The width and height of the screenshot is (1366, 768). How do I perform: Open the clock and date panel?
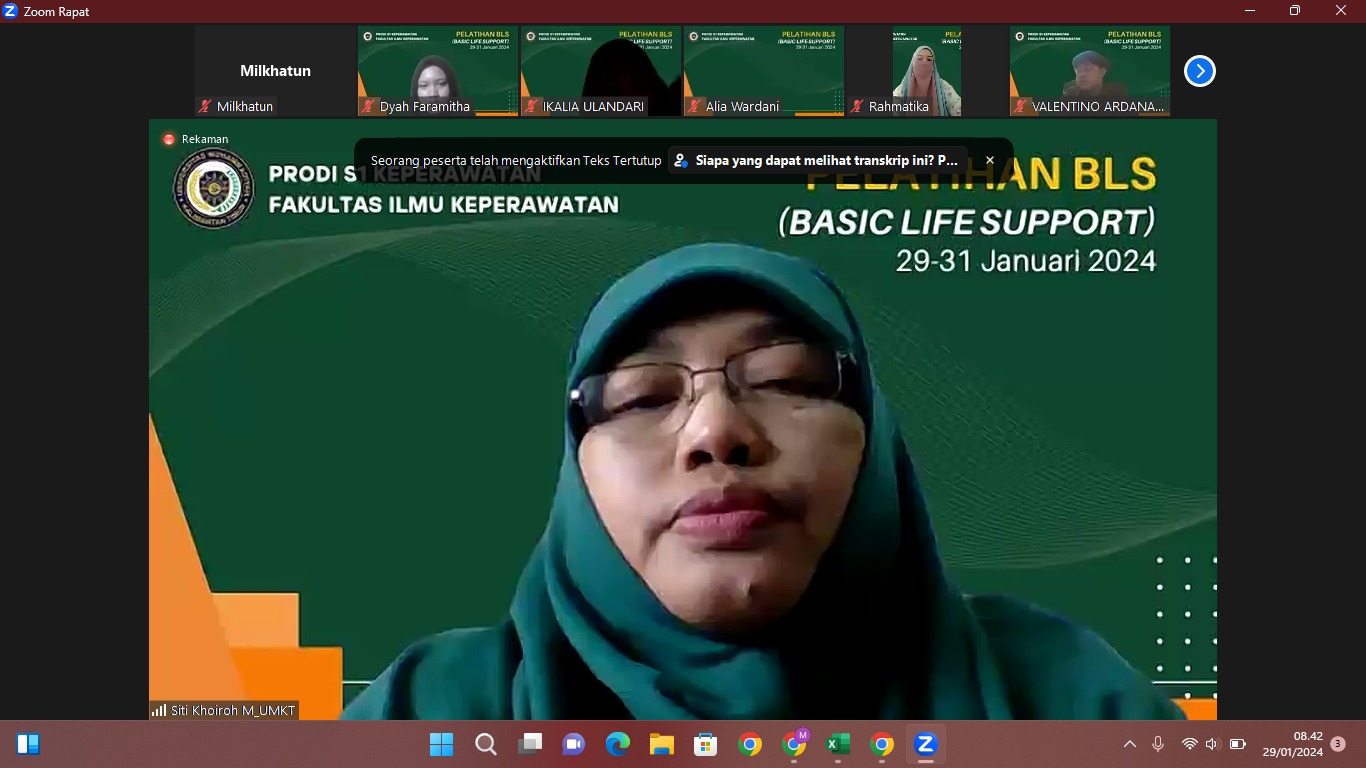tap(1292, 744)
